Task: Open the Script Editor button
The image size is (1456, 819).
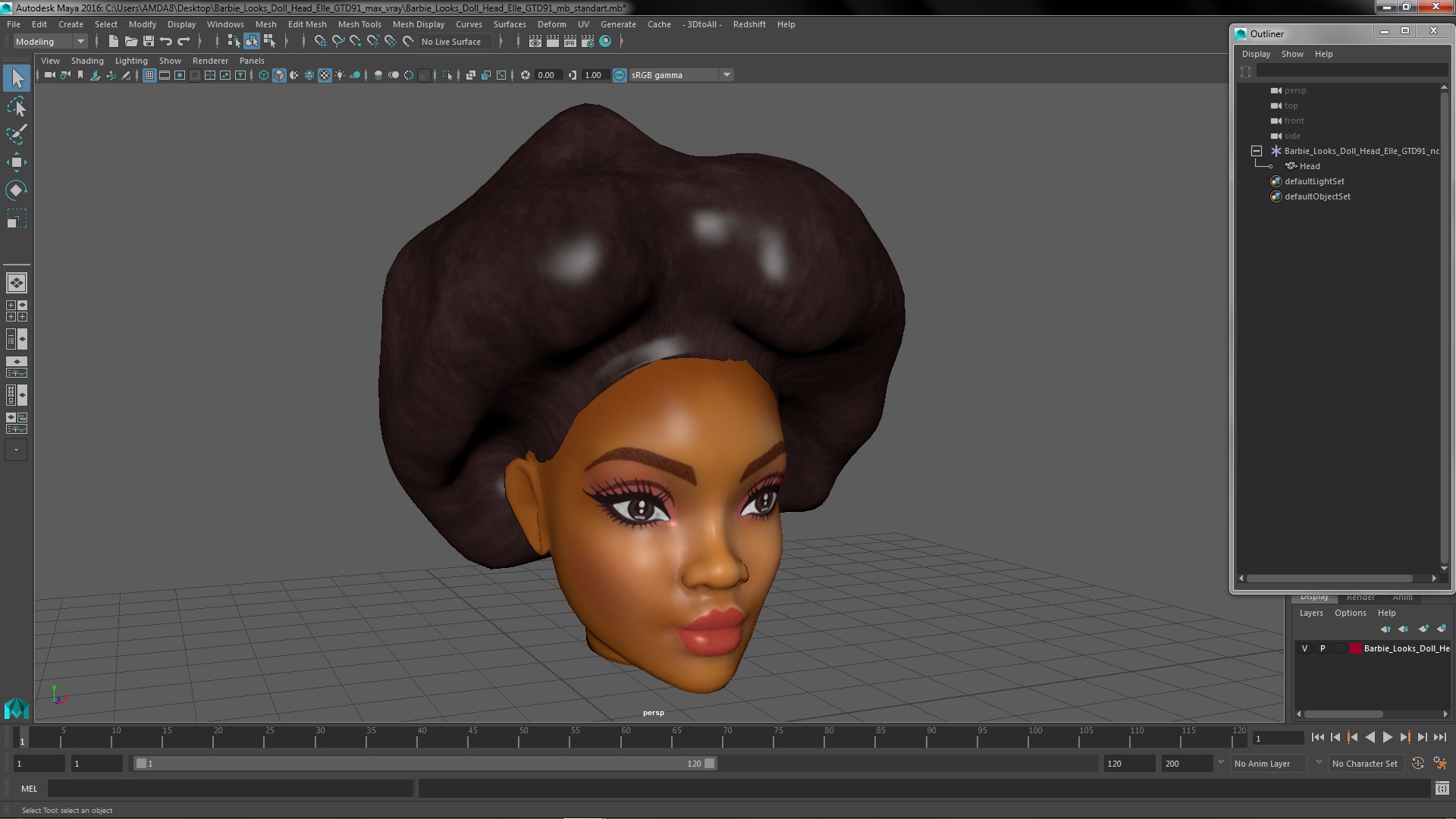Action: [1442, 789]
